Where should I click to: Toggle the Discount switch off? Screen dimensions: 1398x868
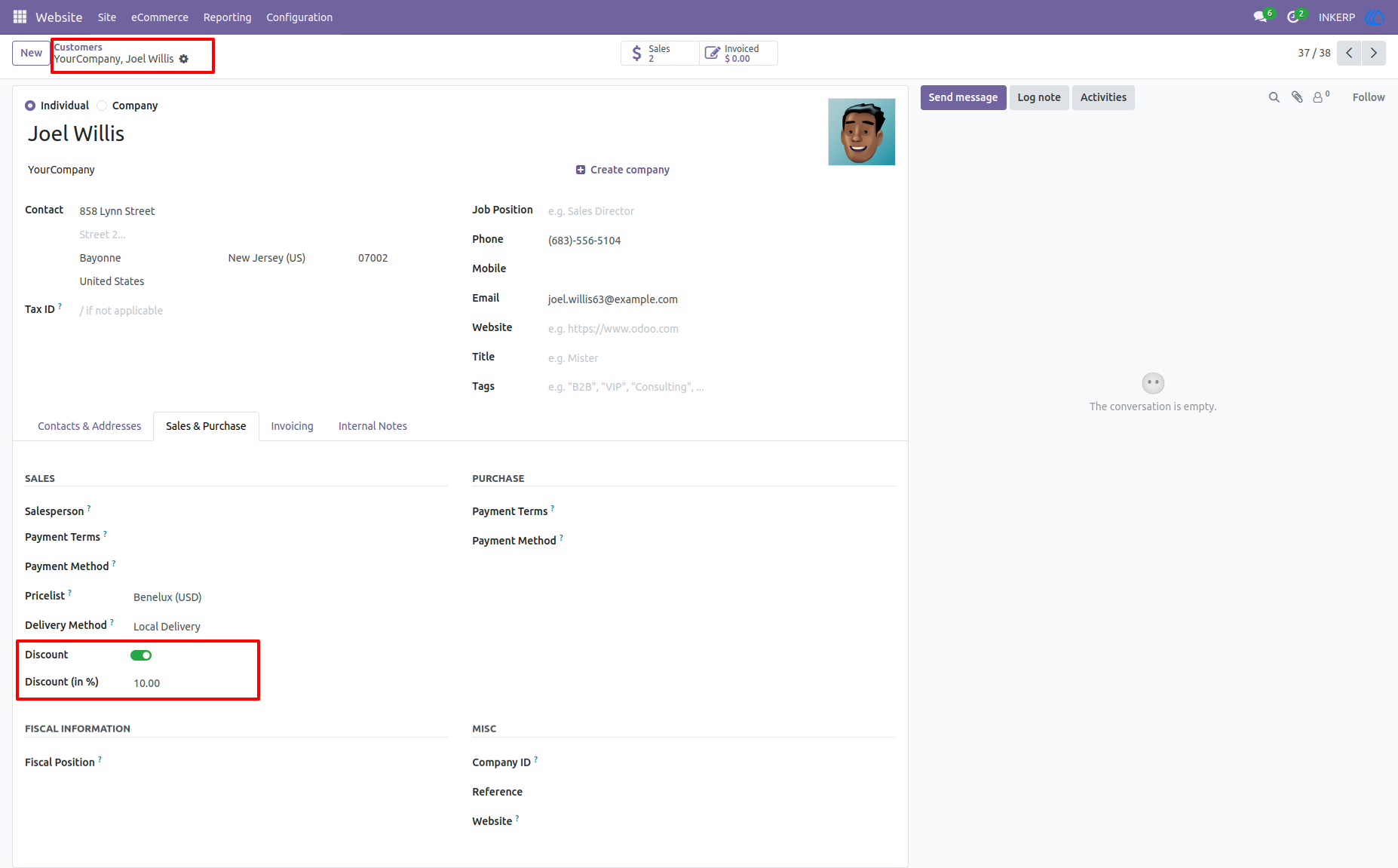tap(141, 655)
